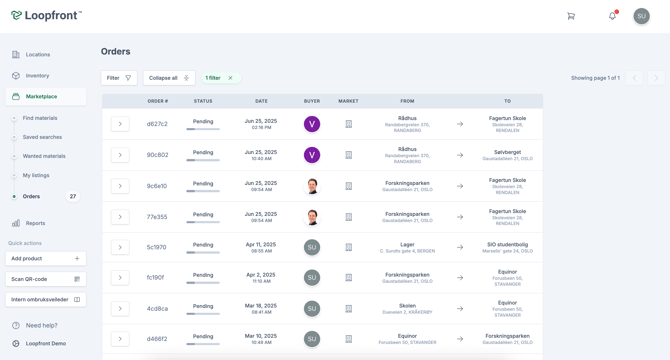Remove the 1 filter chip

[230, 78]
